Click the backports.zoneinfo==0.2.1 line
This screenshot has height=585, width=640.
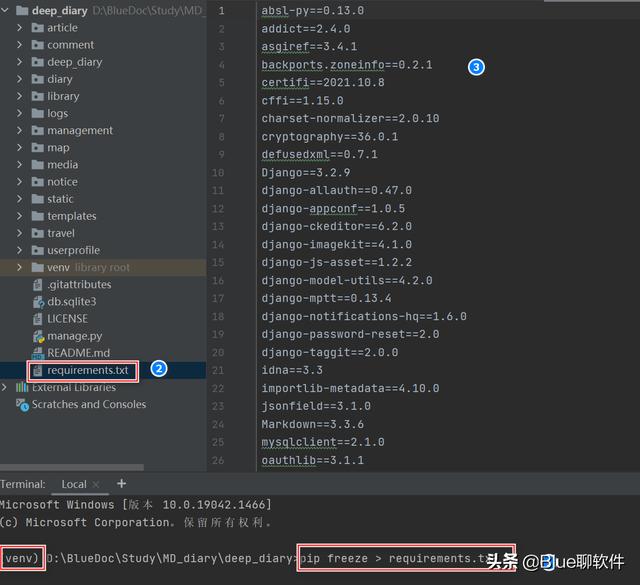pos(347,65)
